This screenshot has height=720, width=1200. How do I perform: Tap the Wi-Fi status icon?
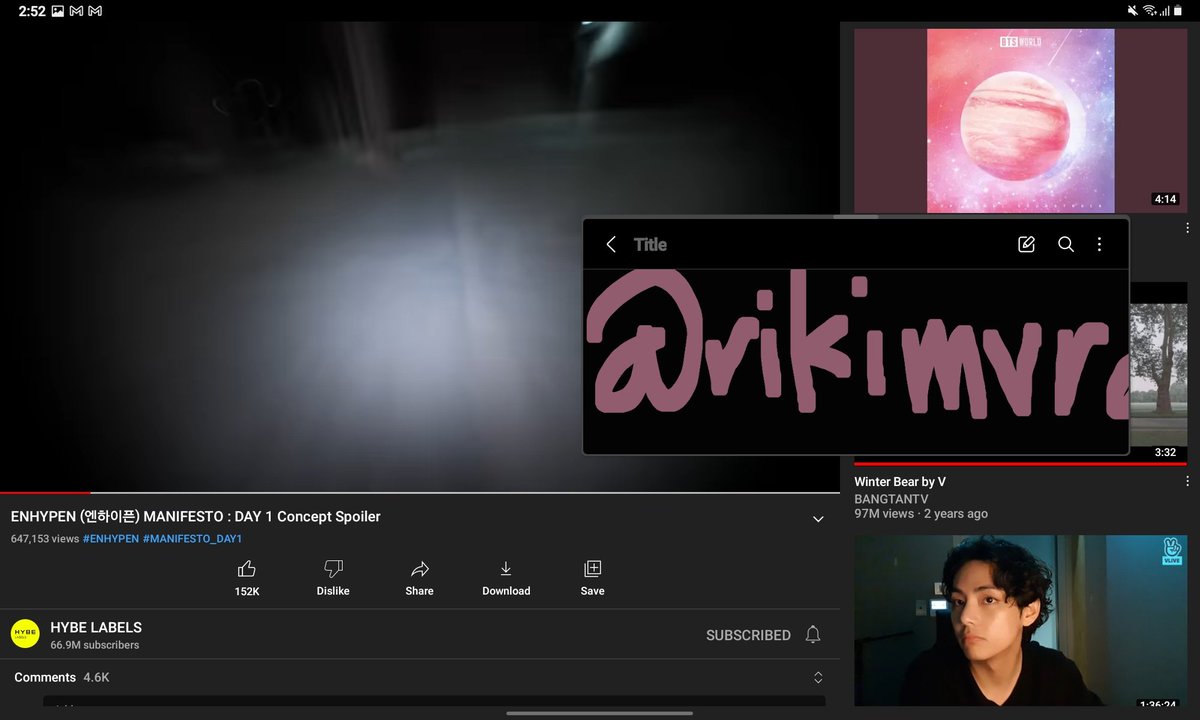coord(1150,11)
